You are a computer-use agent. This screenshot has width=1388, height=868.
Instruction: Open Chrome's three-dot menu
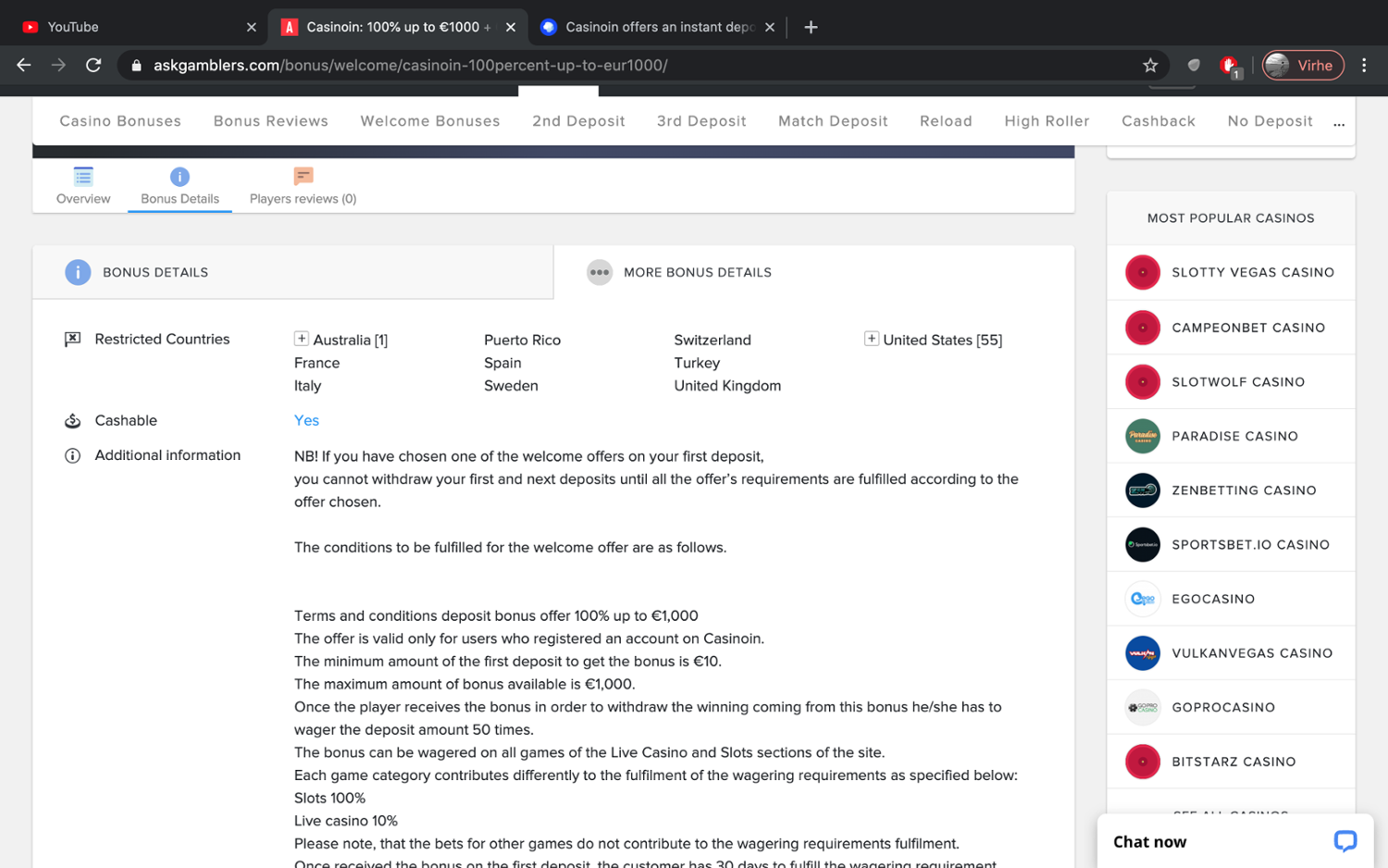tap(1363, 65)
